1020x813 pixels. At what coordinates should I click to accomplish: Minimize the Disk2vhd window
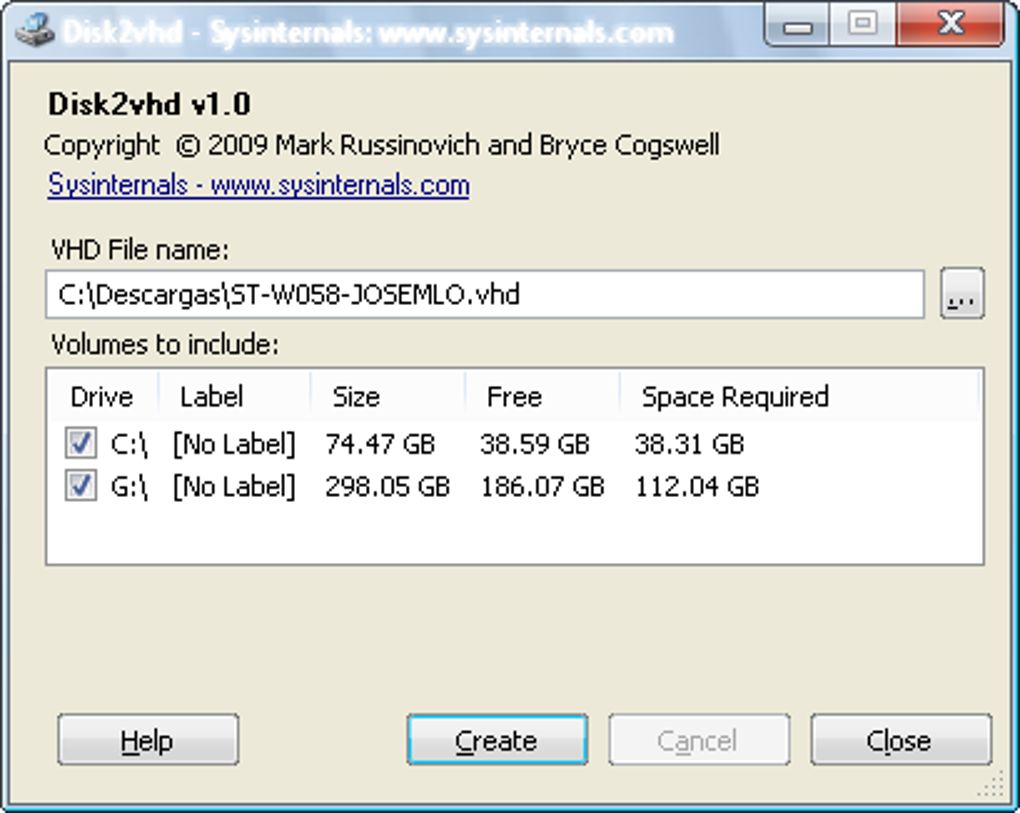coord(798,26)
